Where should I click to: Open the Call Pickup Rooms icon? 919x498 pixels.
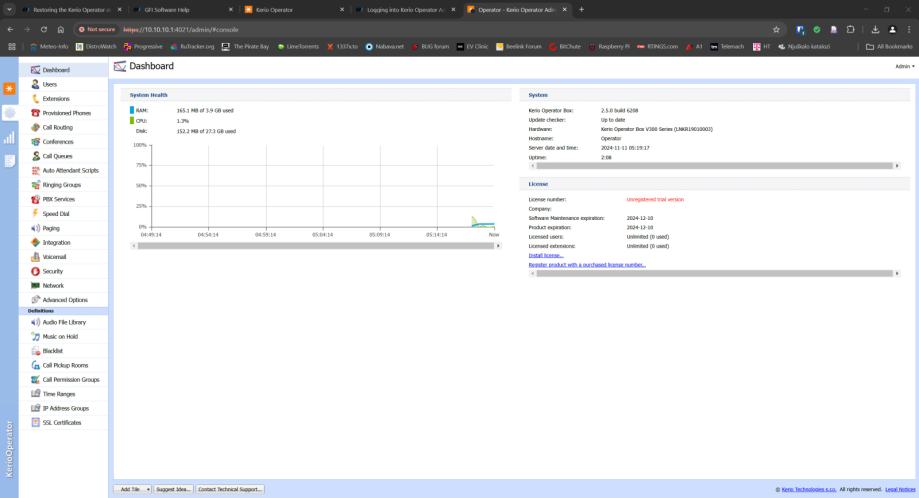pos(35,365)
